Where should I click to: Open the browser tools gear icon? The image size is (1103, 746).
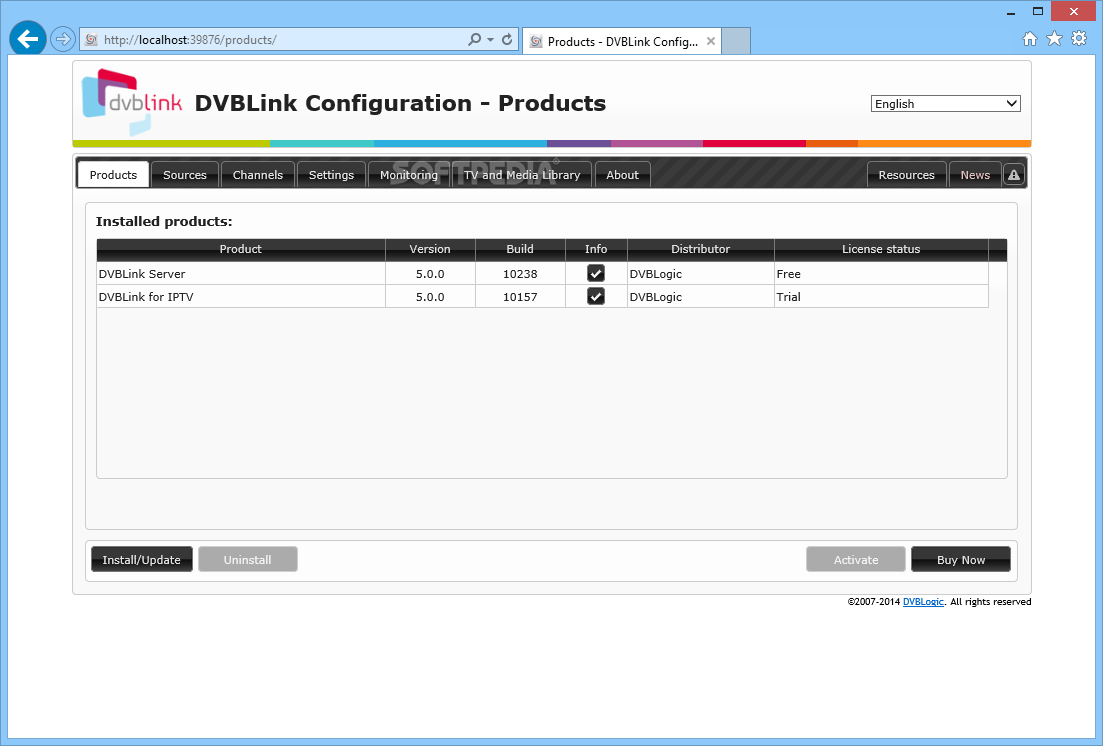pos(1079,39)
